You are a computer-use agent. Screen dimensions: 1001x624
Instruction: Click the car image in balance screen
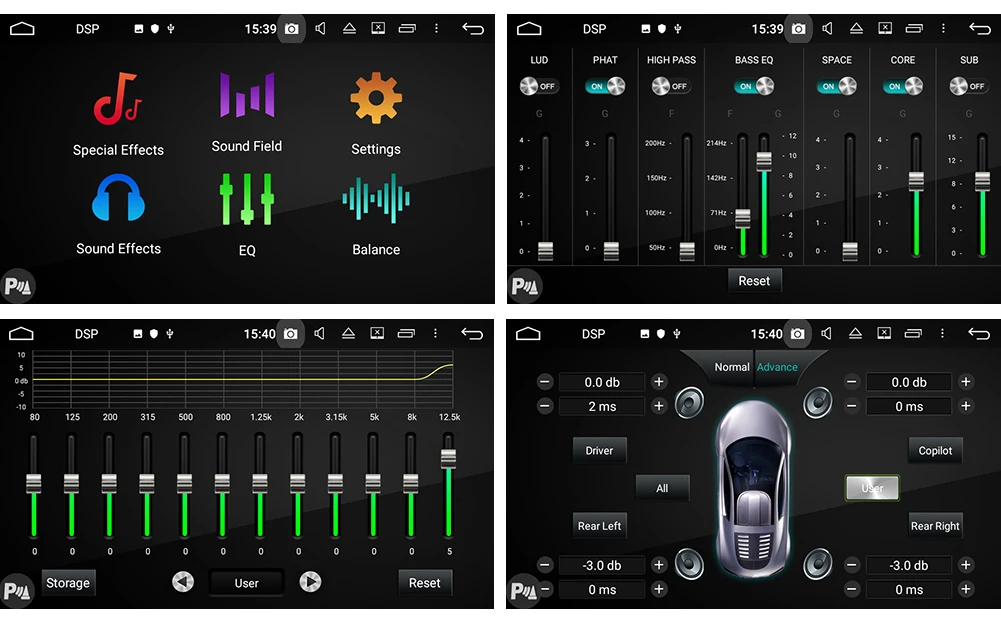754,487
